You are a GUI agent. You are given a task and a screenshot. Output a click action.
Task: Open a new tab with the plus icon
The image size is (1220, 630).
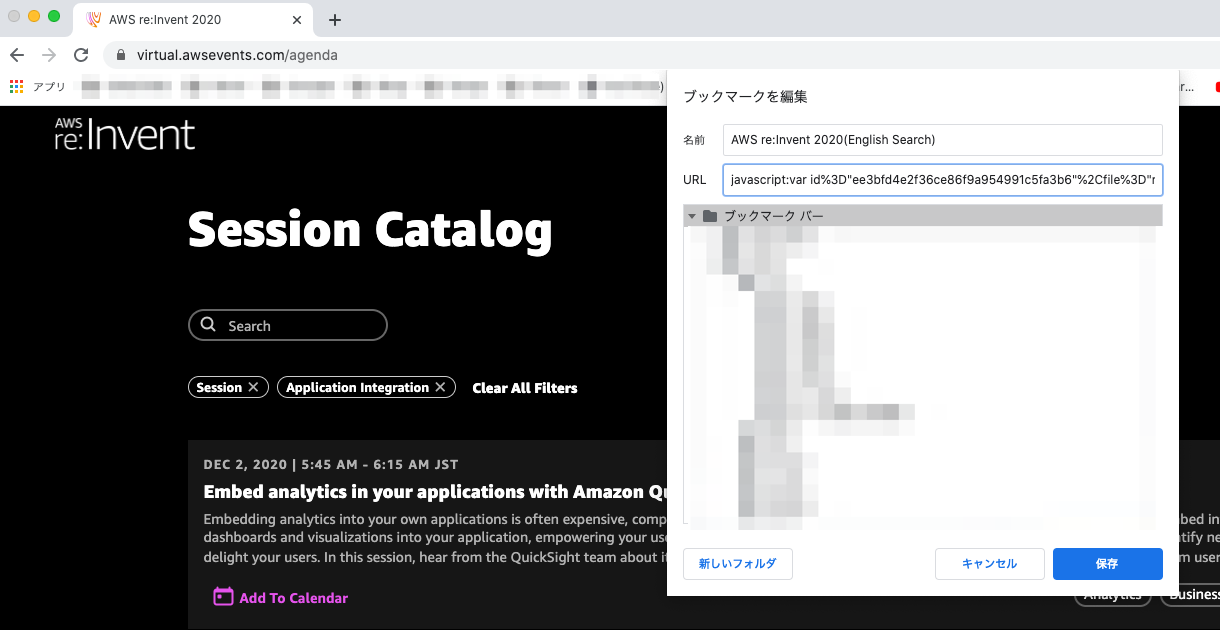(335, 20)
